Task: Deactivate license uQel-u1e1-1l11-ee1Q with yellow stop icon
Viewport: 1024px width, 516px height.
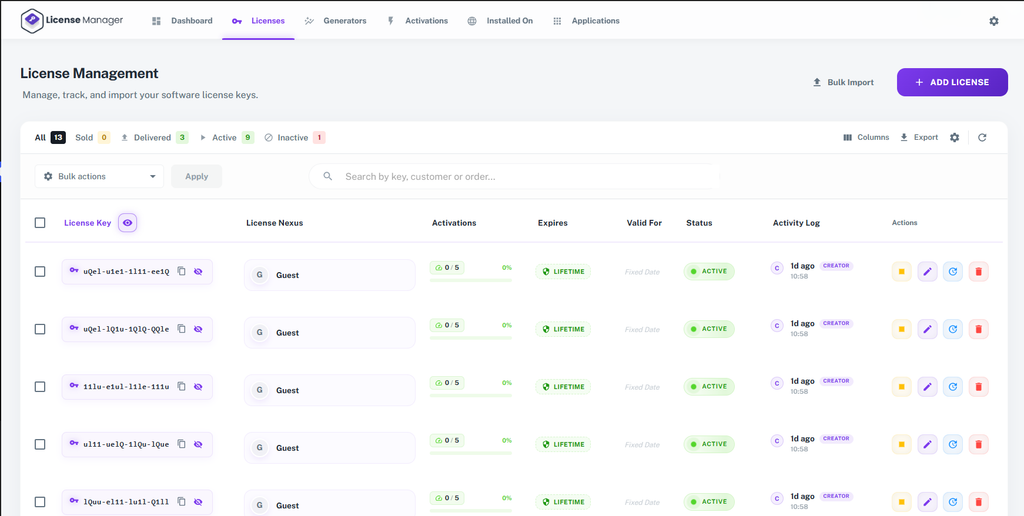Action: 901,271
